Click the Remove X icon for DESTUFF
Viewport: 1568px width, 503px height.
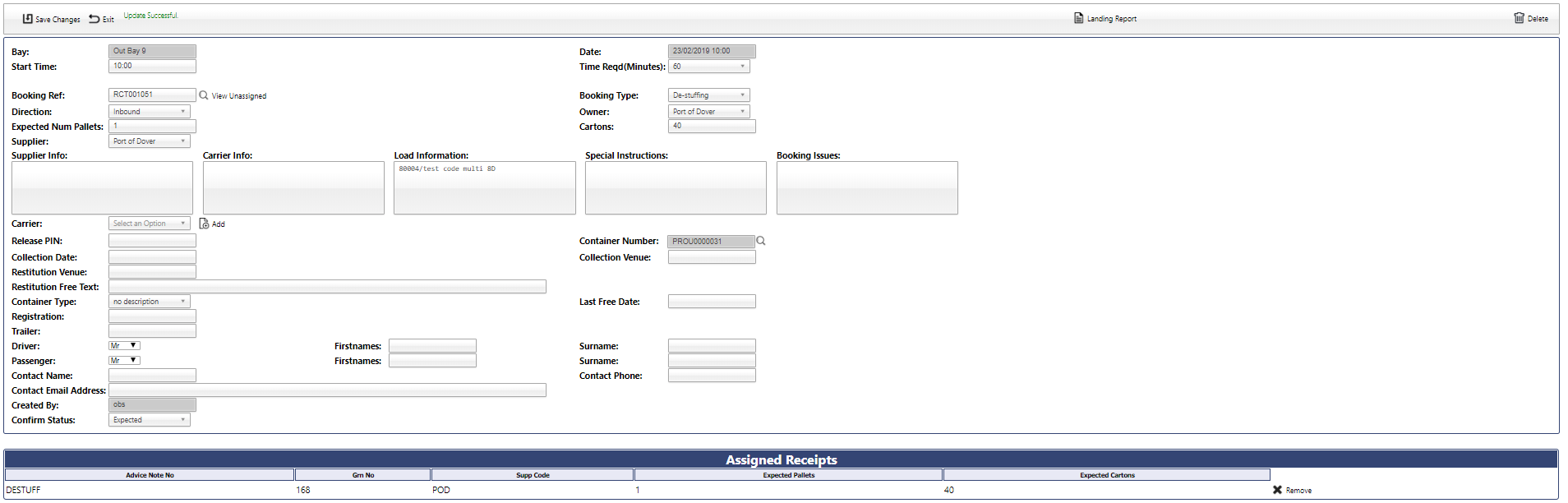(1277, 490)
